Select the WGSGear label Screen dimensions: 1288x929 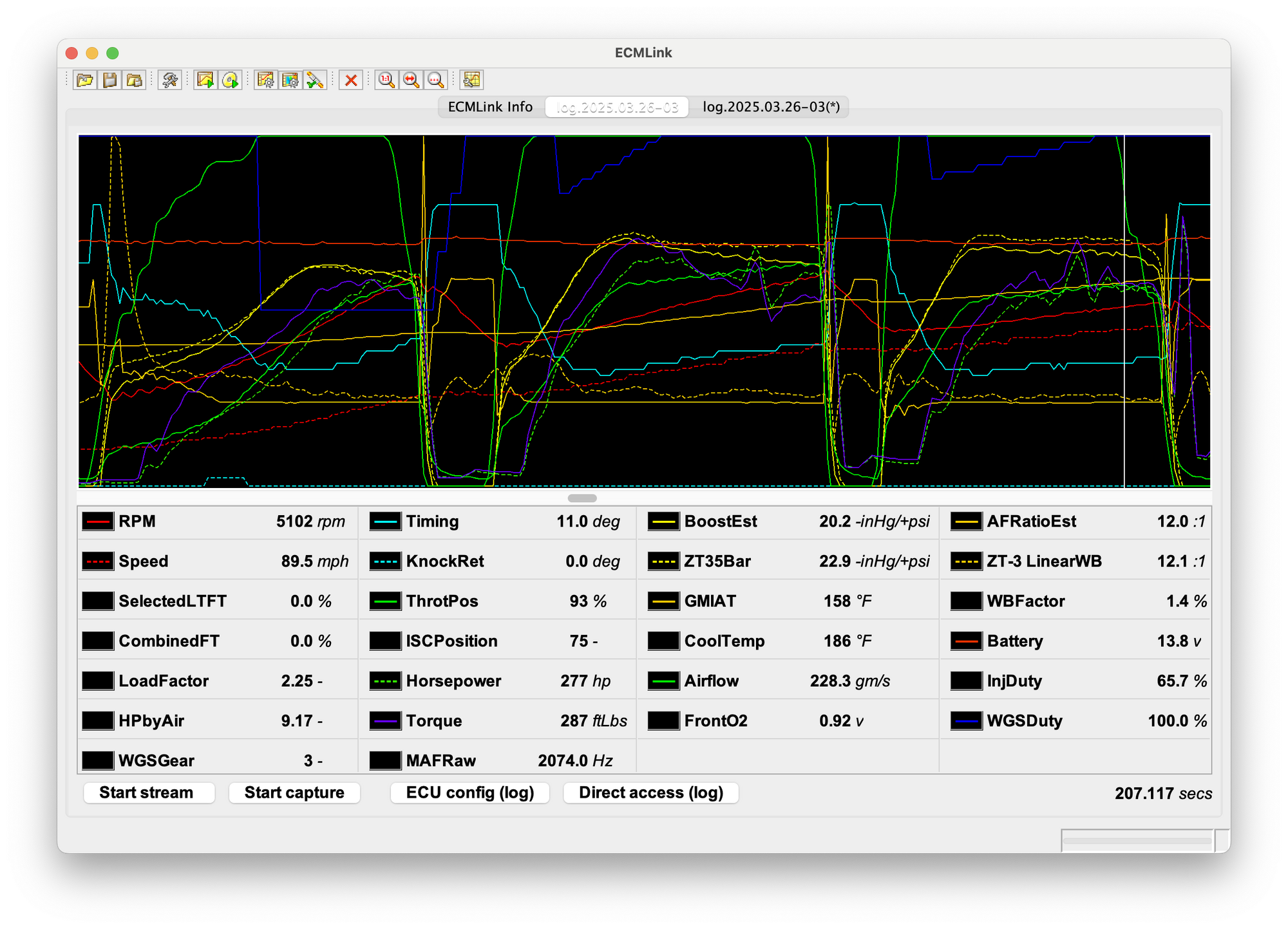(x=156, y=761)
